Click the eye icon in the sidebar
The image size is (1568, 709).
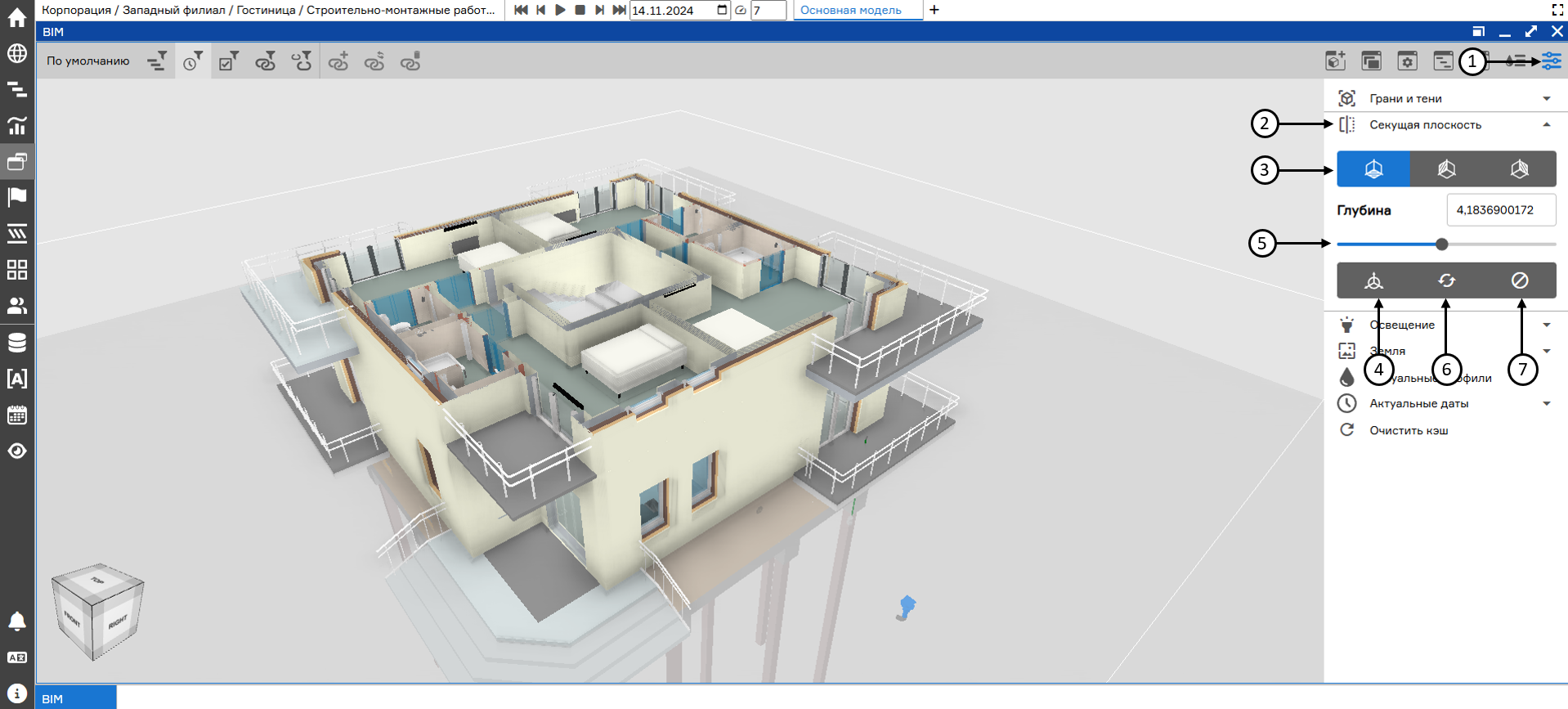(x=17, y=451)
